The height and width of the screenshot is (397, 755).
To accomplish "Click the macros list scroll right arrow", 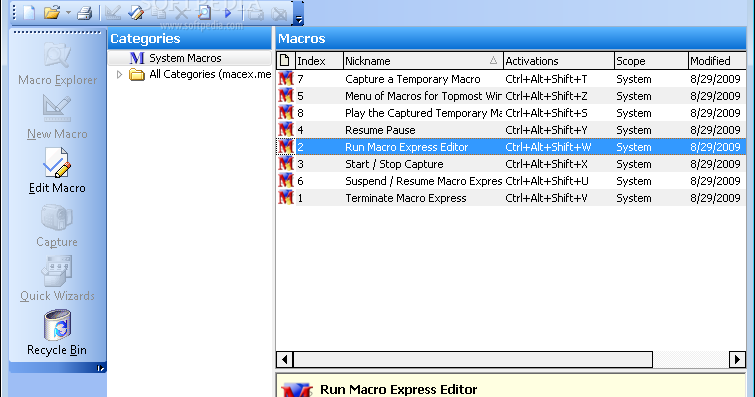I will [x=737, y=359].
